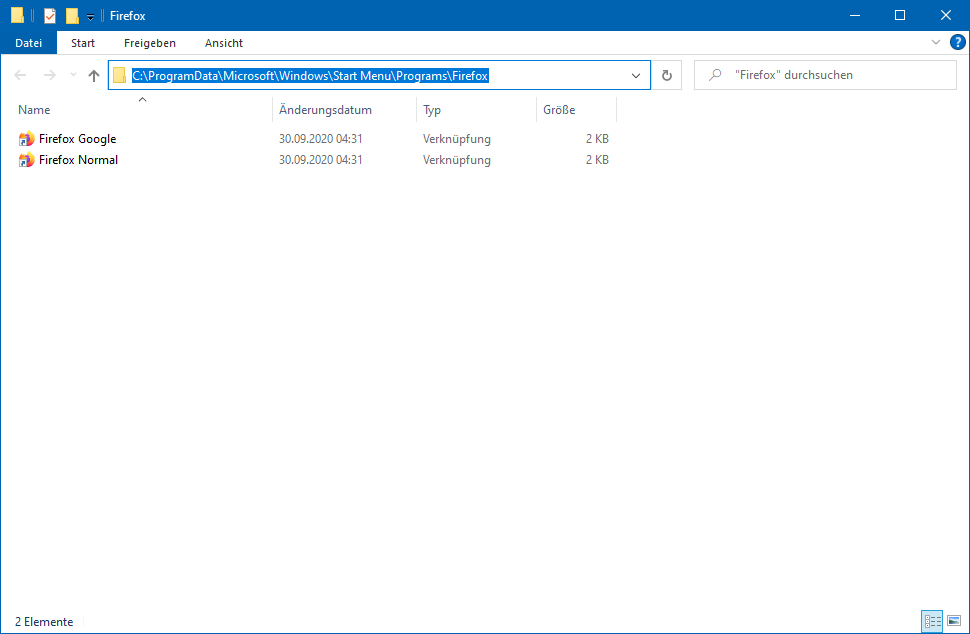Image resolution: width=970 pixels, height=634 pixels.
Task: Click the Back navigation arrow
Action: pyautogui.click(x=20, y=75)
